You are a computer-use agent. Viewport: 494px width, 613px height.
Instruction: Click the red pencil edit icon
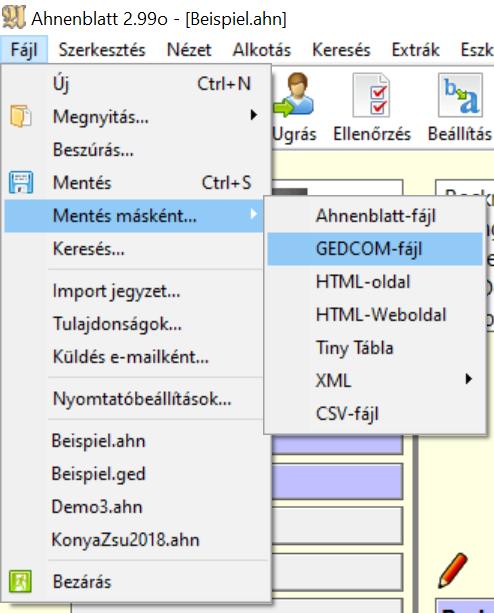[453, 570]
